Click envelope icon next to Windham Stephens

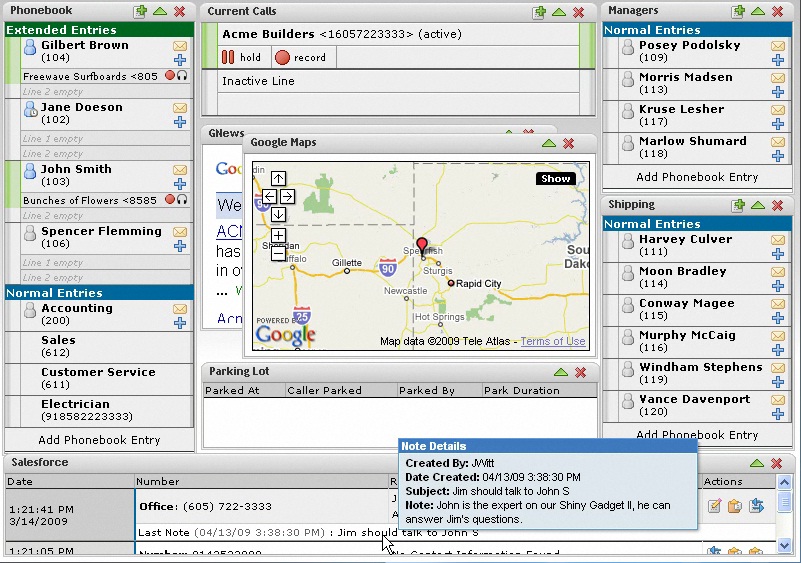click(x=778, y=368)
